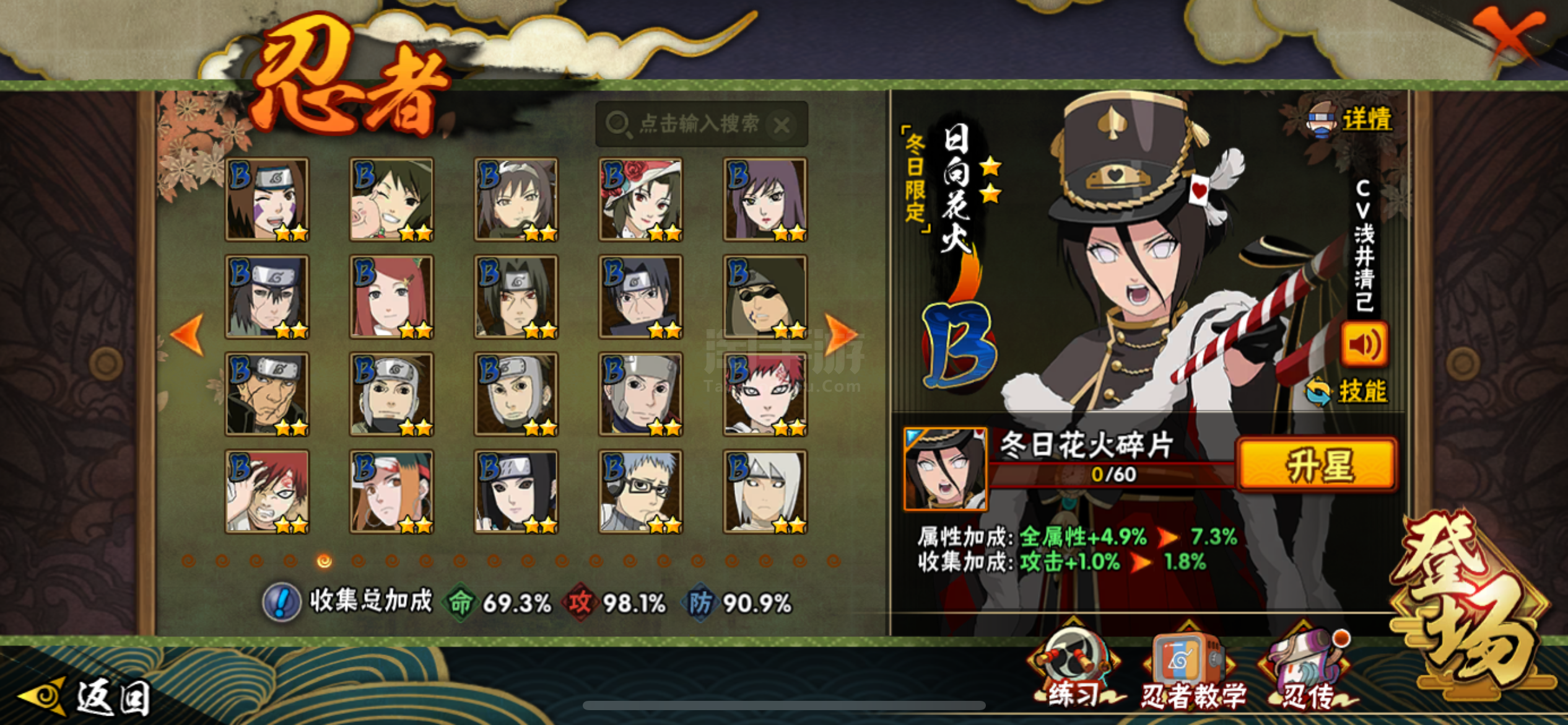
Task: Play the ninja voice speaker icon
Action: pos(1364,344)
